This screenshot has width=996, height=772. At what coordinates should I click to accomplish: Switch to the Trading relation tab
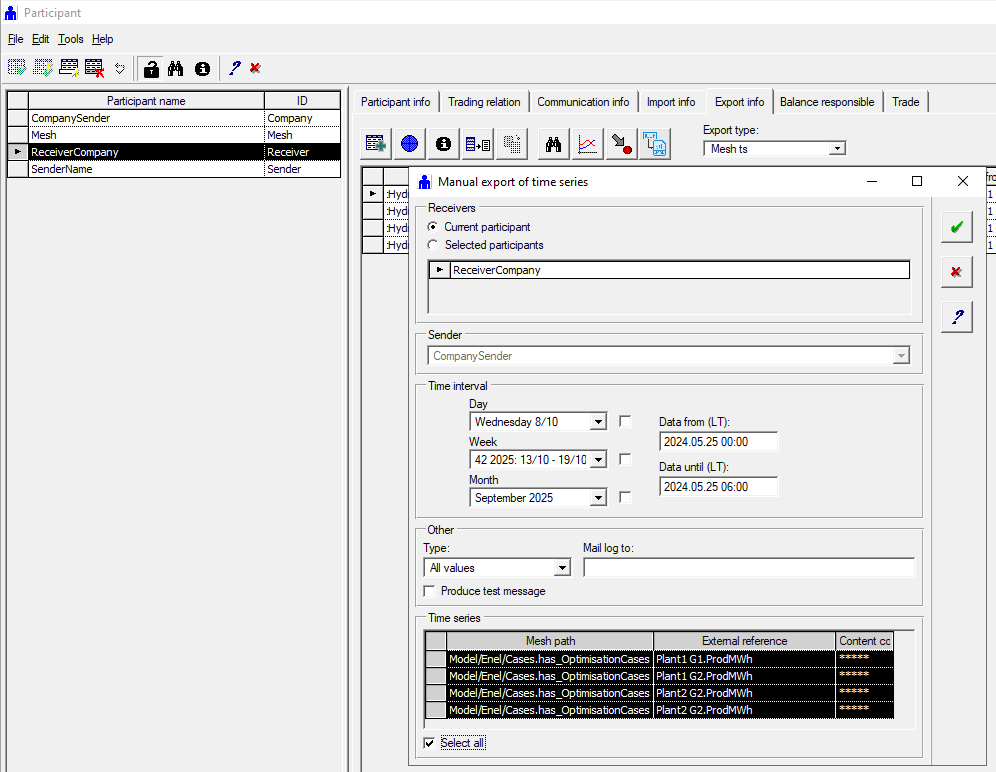pyautogui.click(x=482, y=101)
